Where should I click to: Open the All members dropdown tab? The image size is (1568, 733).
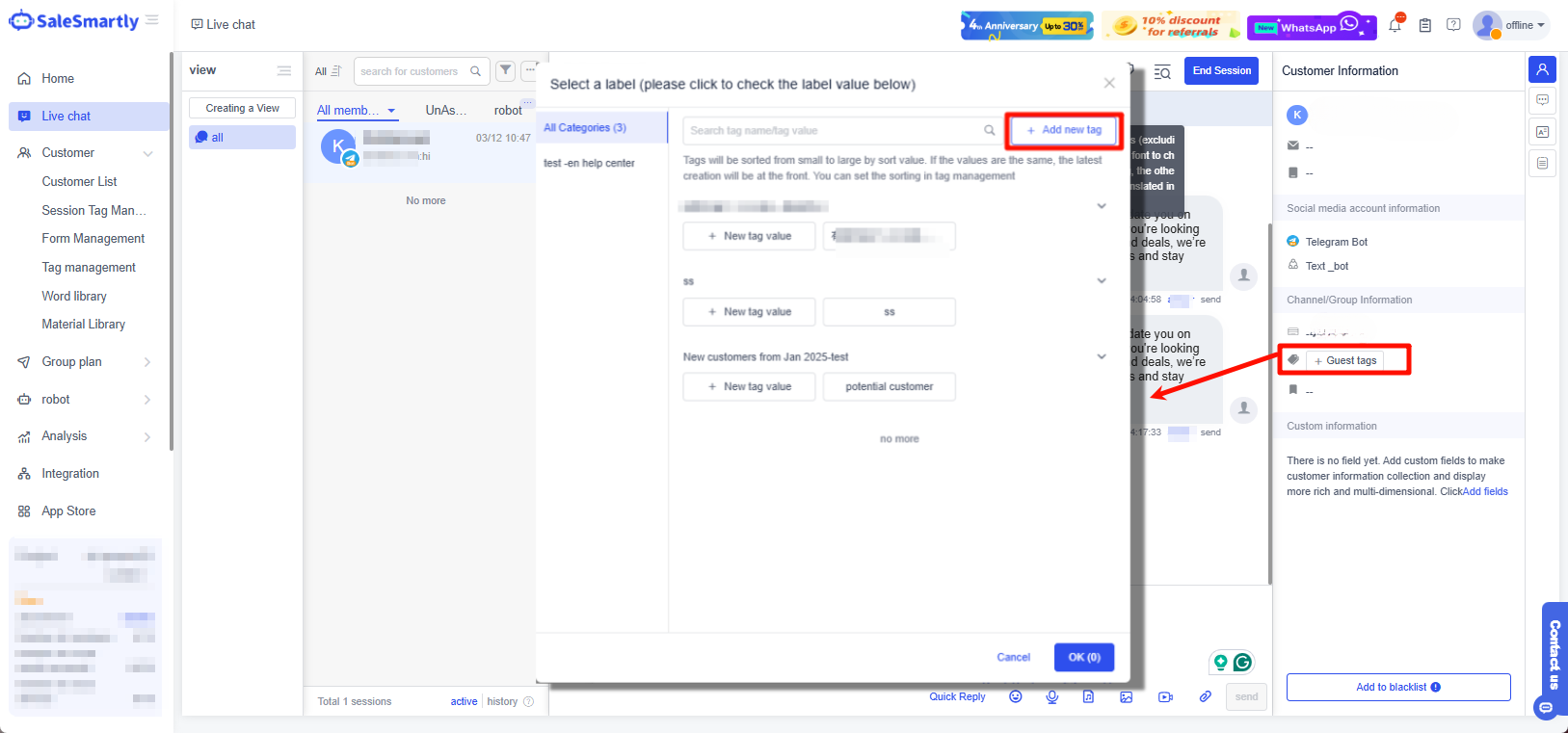(x=357, y=111)
